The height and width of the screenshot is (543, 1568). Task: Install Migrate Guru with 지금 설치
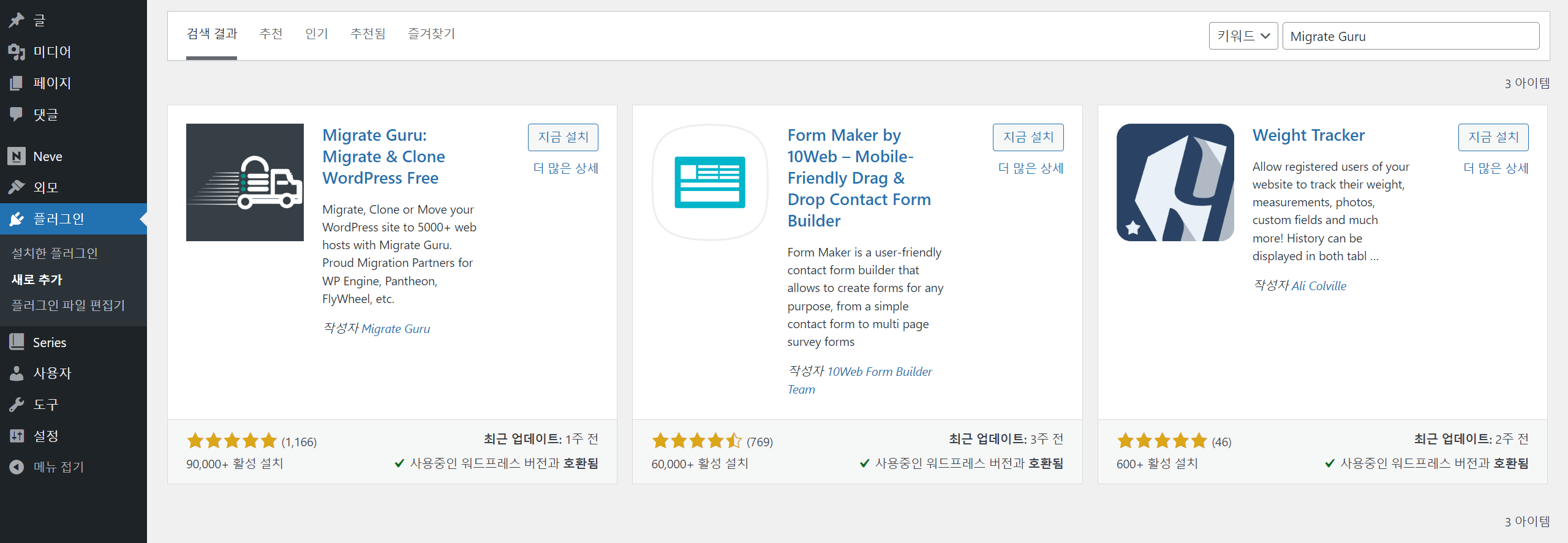563,137
